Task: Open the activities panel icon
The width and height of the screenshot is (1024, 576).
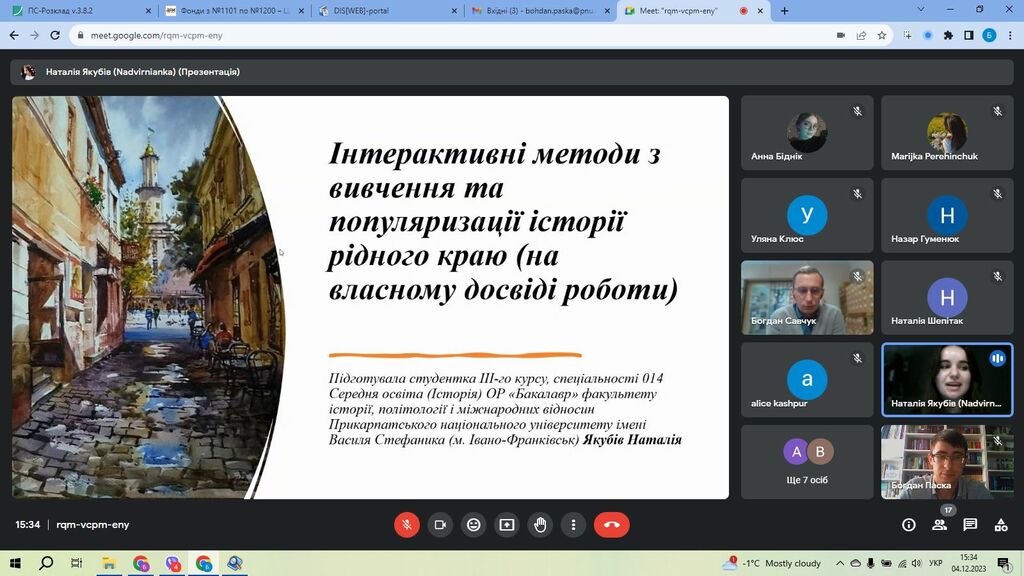Action: click(1001, 524)
